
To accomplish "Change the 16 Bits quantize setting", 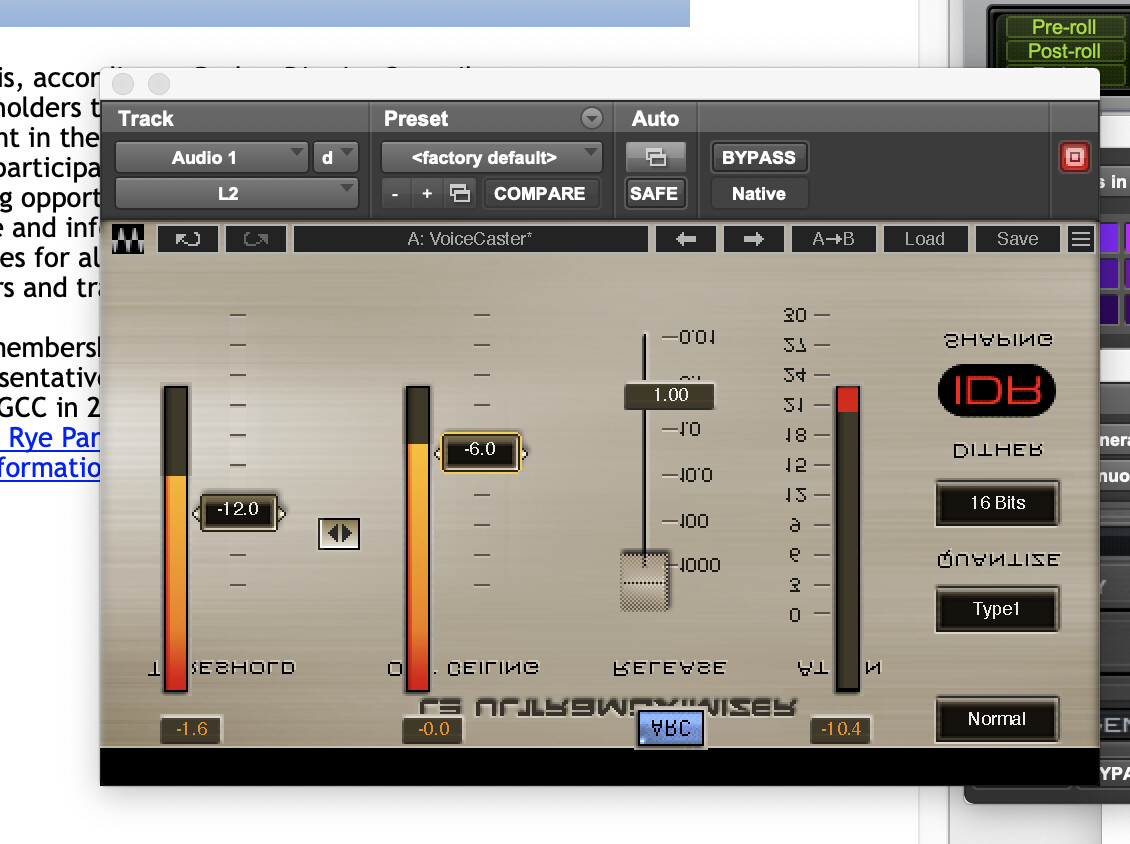I will point(997,503).
